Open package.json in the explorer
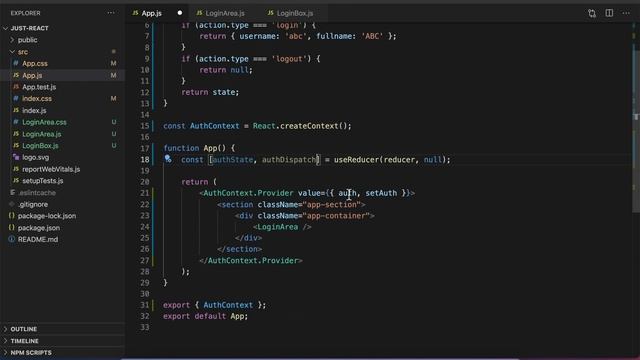This screenshot has height=360, width=640. [39, 228]
